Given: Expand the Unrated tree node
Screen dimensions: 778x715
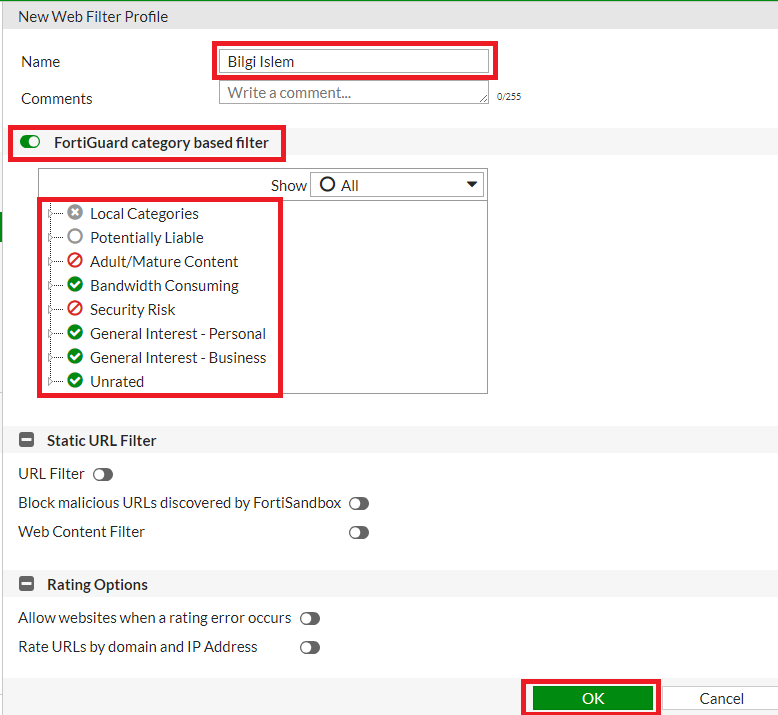Looking at the screenshot, I should [50, 381].
